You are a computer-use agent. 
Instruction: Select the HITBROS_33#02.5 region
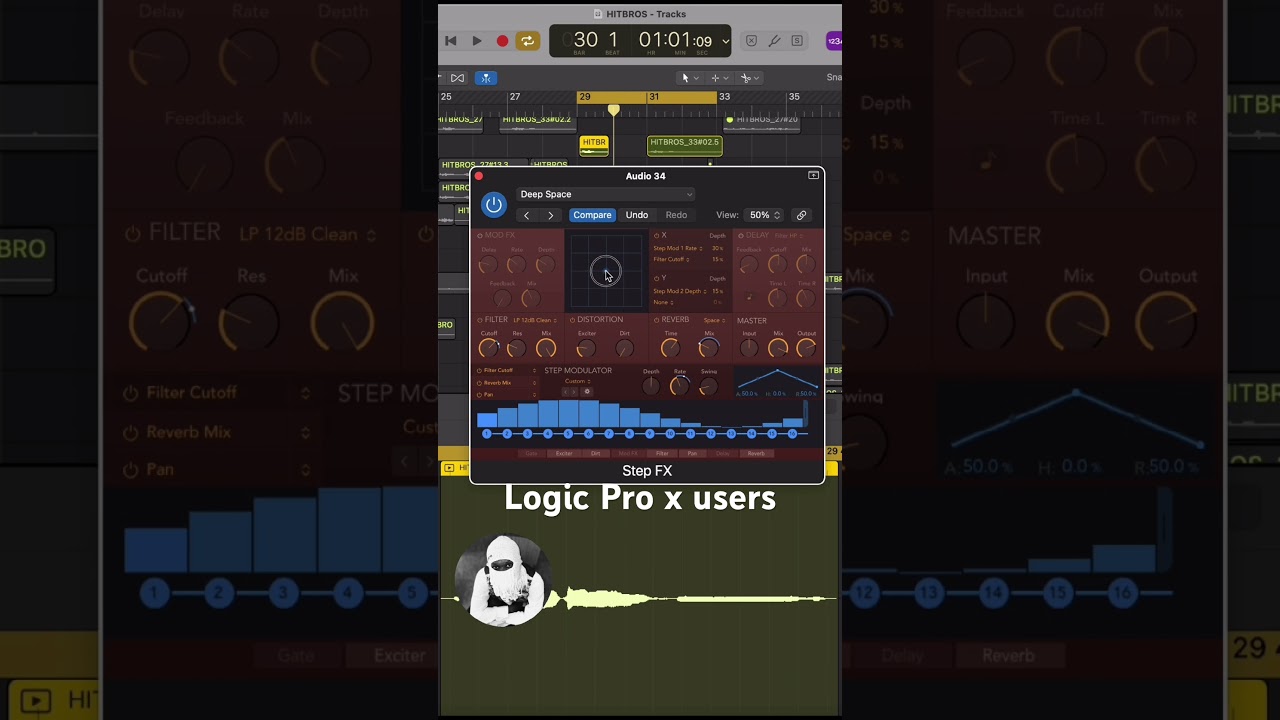pyautogui.click(x=684, y=145)
